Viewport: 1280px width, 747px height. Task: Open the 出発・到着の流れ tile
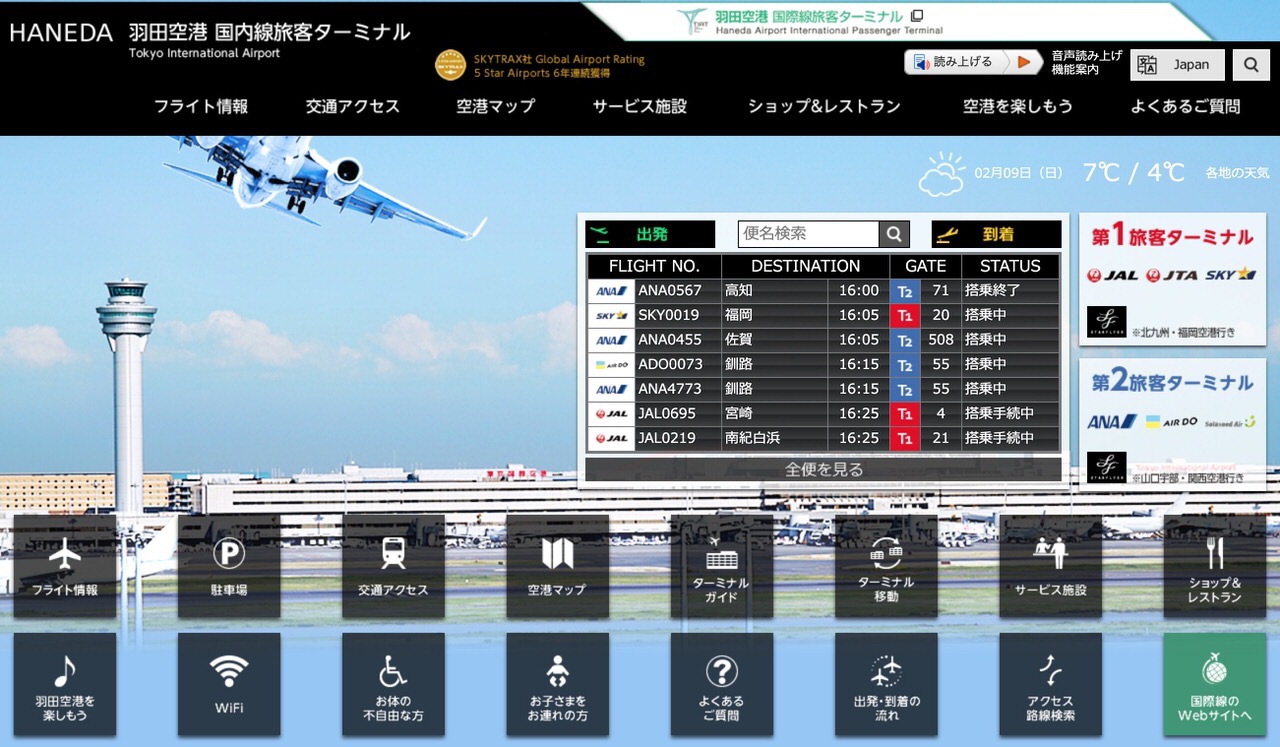pyautogui.click(x=886, y=685)
